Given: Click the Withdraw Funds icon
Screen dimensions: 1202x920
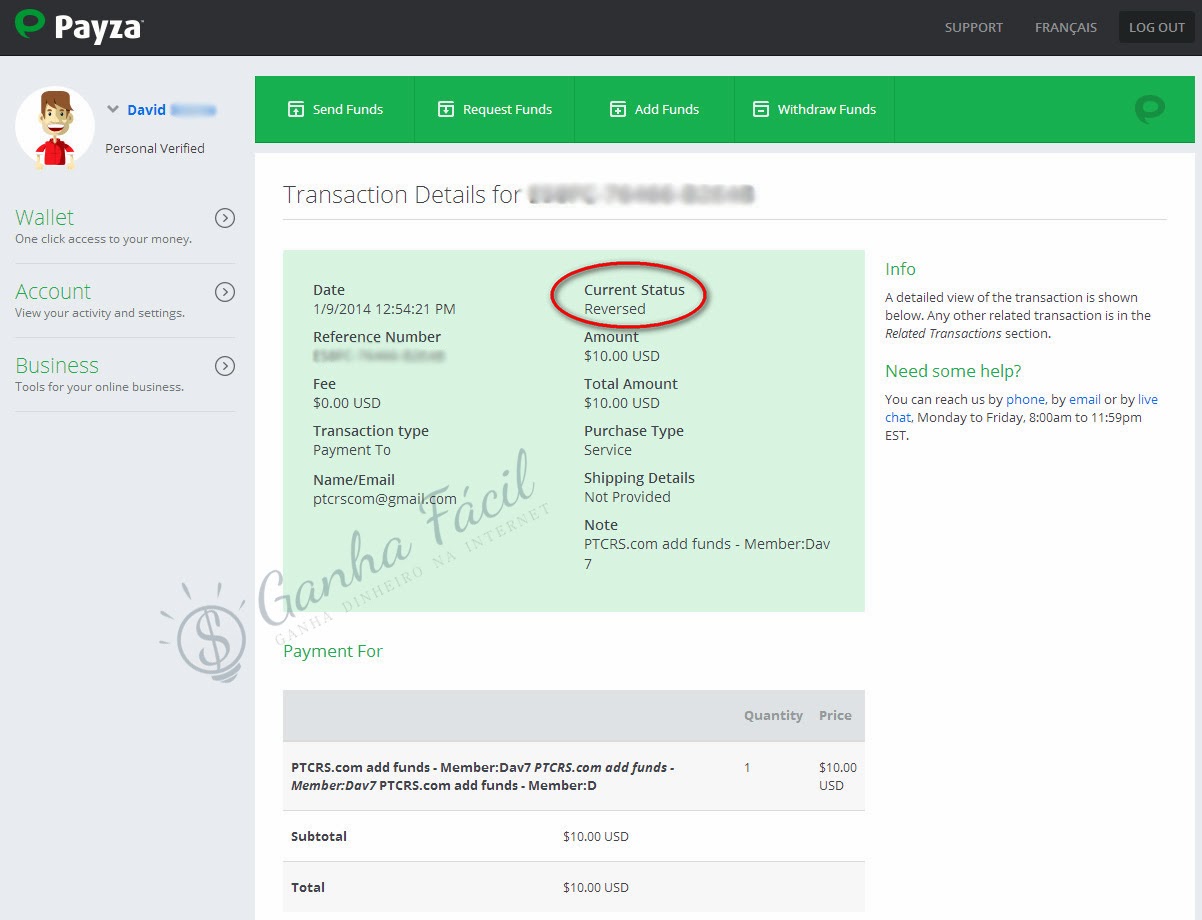Looking at the screenshot, I should (x=761, y=109).
